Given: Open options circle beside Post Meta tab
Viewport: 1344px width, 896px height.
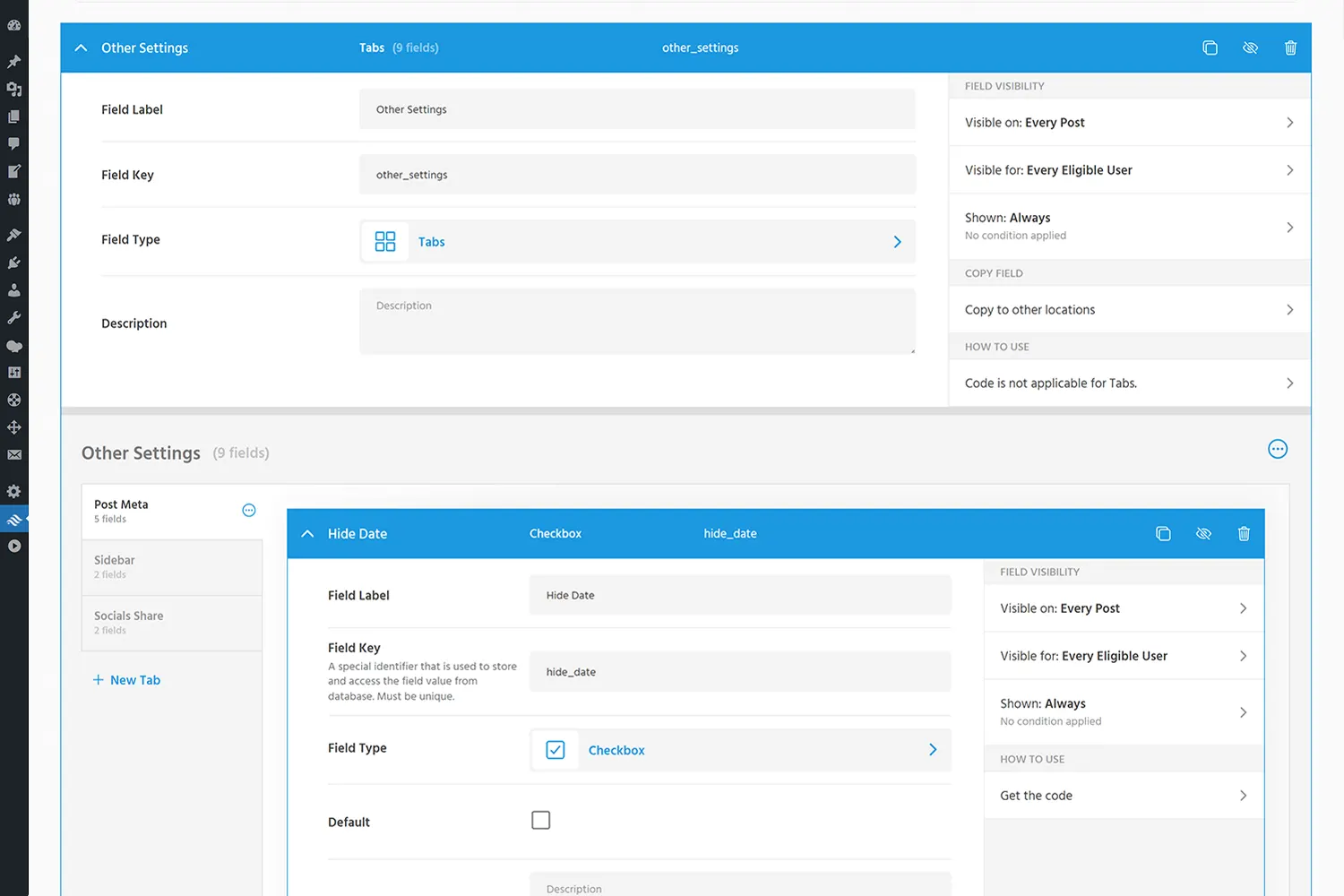Looking at the screenshot, I should pos(249,511).
